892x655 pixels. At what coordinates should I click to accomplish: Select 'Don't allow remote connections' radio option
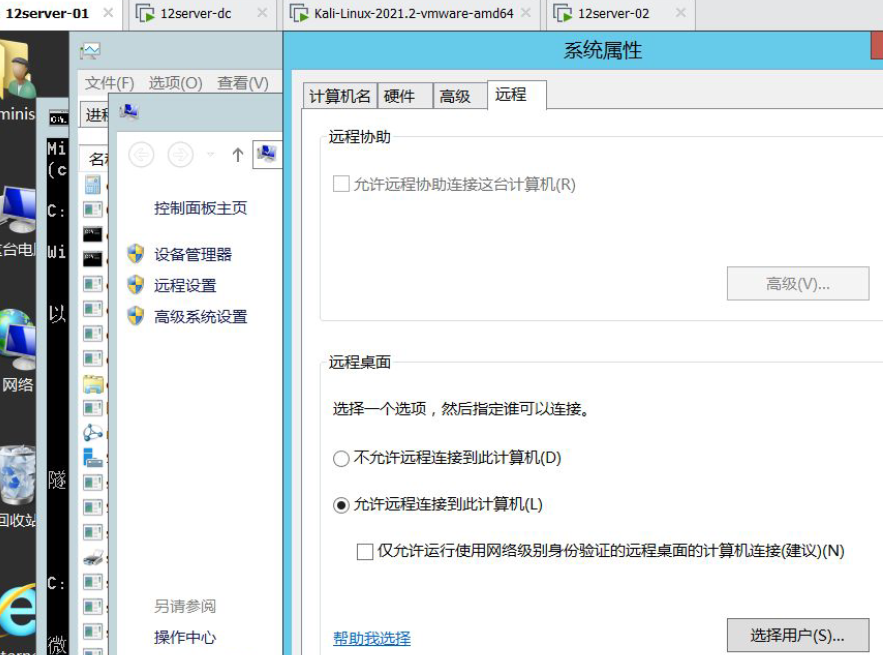click(x=341, y=459)
